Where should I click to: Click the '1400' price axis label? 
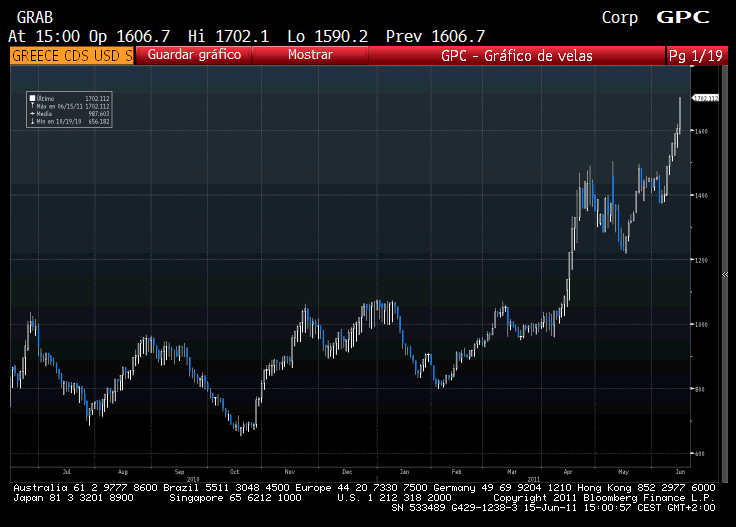pyautogui.click(x=701, y=195)
